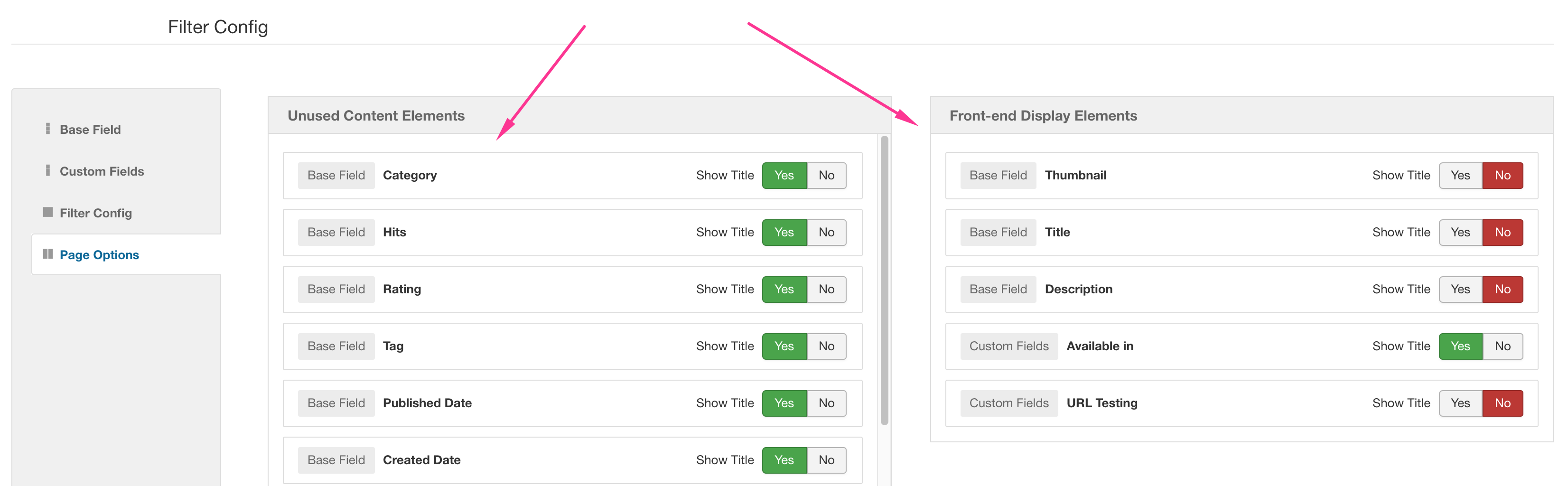This screenshot has height=486, width=1568.
Task: Click the Base Field badge beside Tag
Action: pos(336,346)
